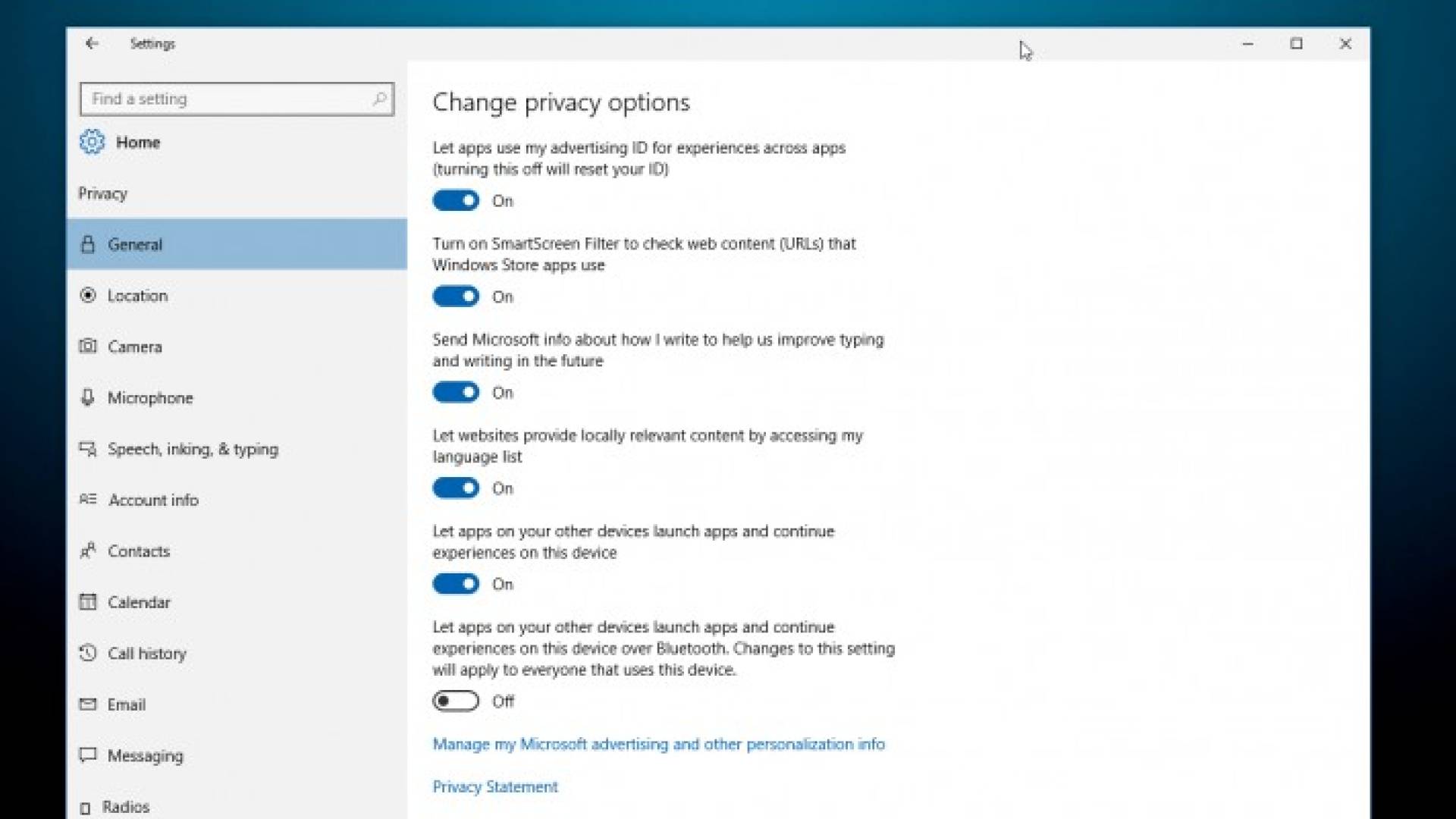1456x819 pixels.
Task: Click the Location sidebar icon
Action: 88,295
